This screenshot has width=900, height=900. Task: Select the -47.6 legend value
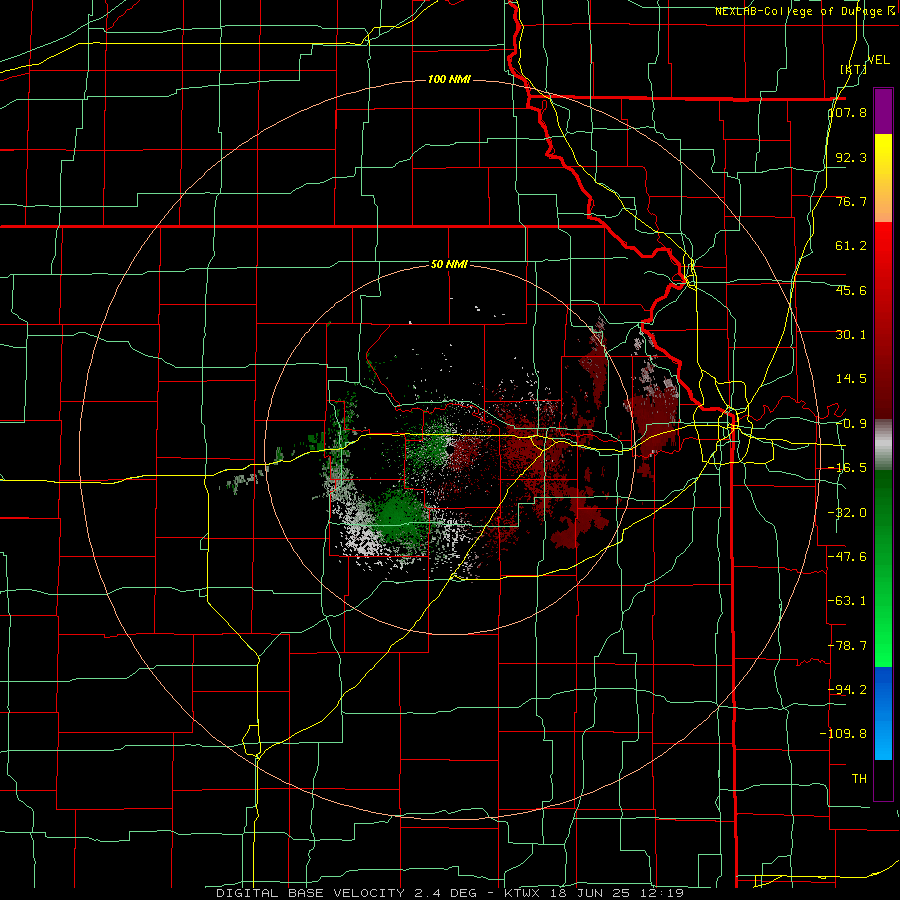(847, 557)
